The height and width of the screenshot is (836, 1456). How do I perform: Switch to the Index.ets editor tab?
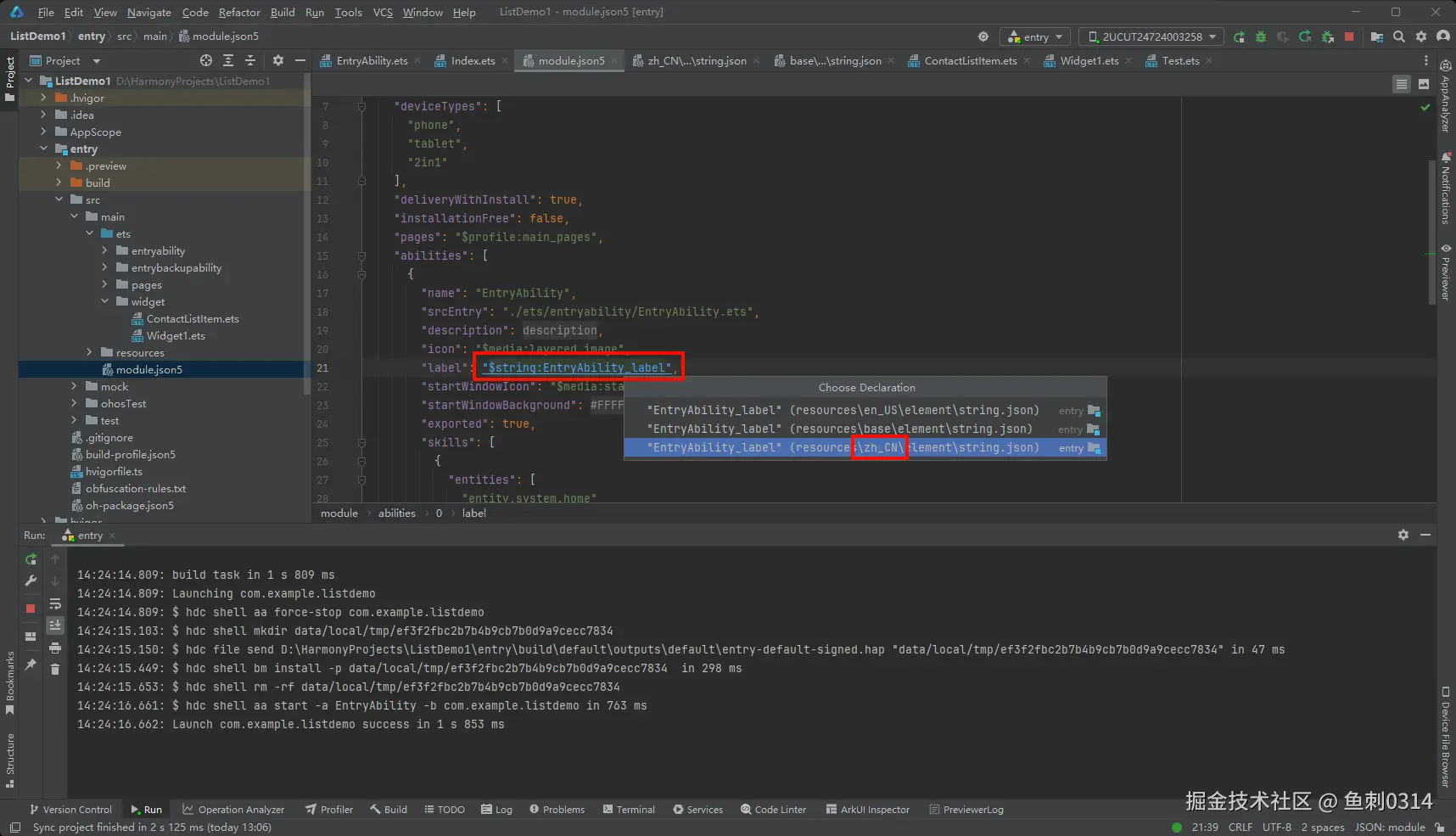point(473,60)
